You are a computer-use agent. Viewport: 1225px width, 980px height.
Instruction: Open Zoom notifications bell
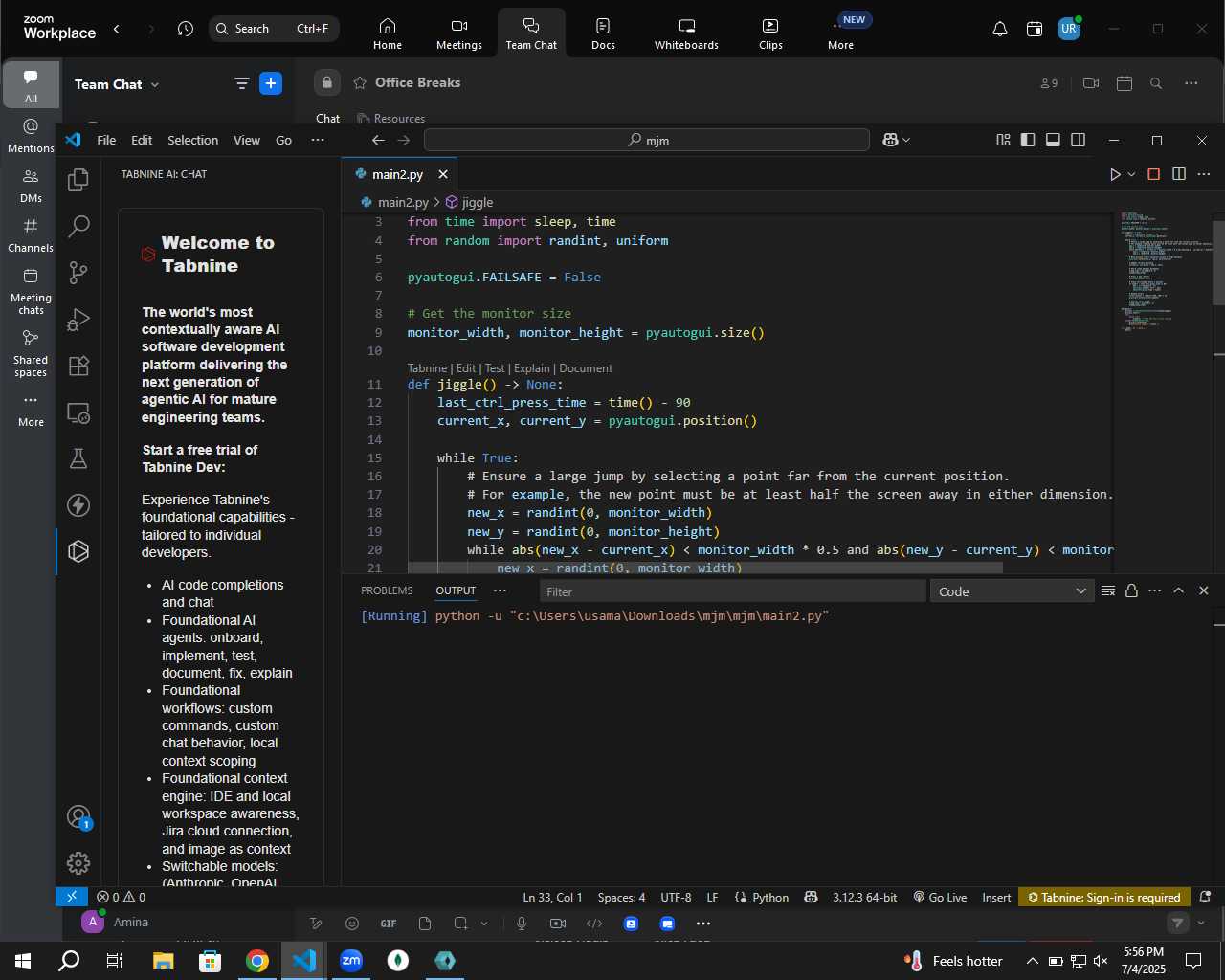(1000, 29)
